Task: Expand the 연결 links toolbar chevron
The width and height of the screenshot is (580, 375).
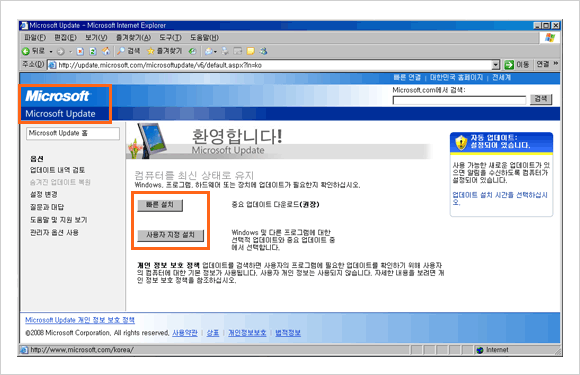Action: tap(555, 64)
